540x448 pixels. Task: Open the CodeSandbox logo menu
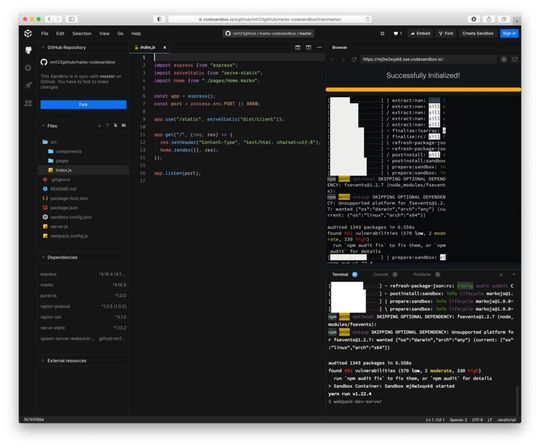point(28,33)
